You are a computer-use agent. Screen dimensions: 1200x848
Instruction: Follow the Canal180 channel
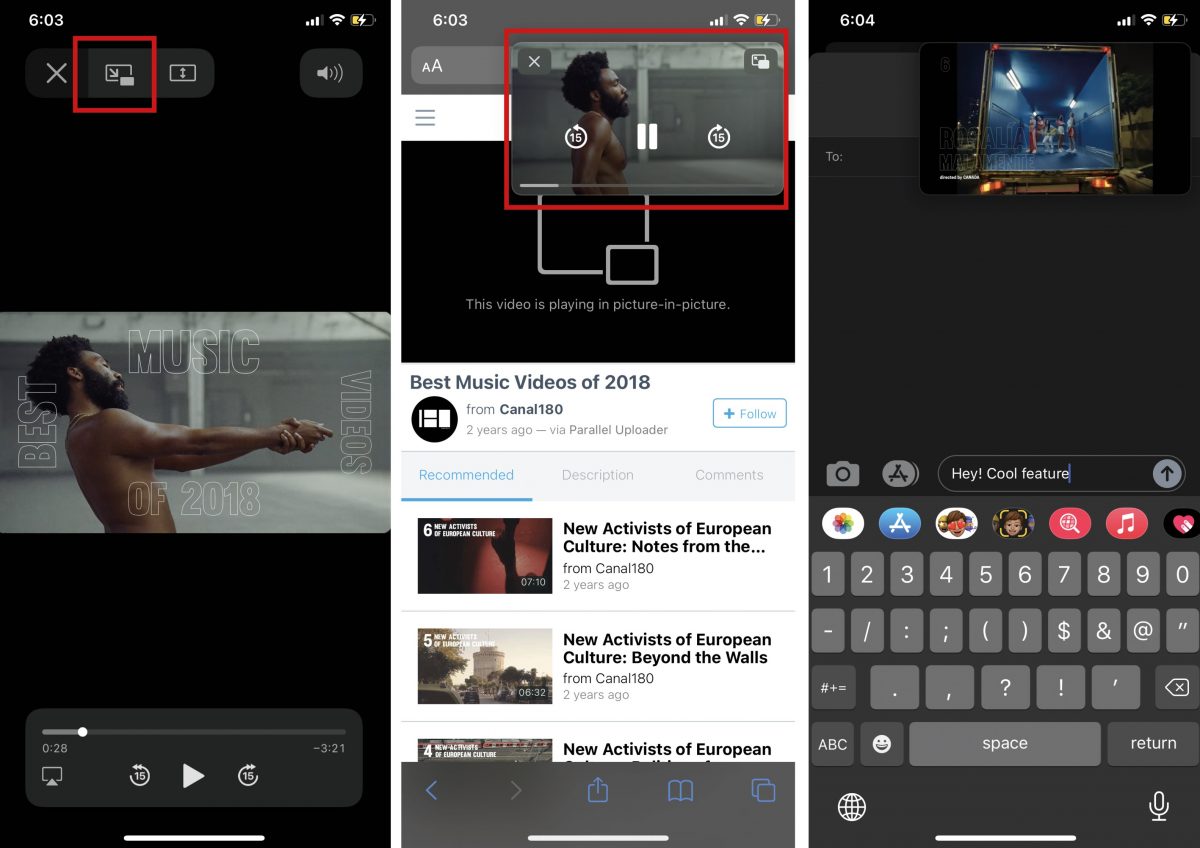[x=749, y=413]
